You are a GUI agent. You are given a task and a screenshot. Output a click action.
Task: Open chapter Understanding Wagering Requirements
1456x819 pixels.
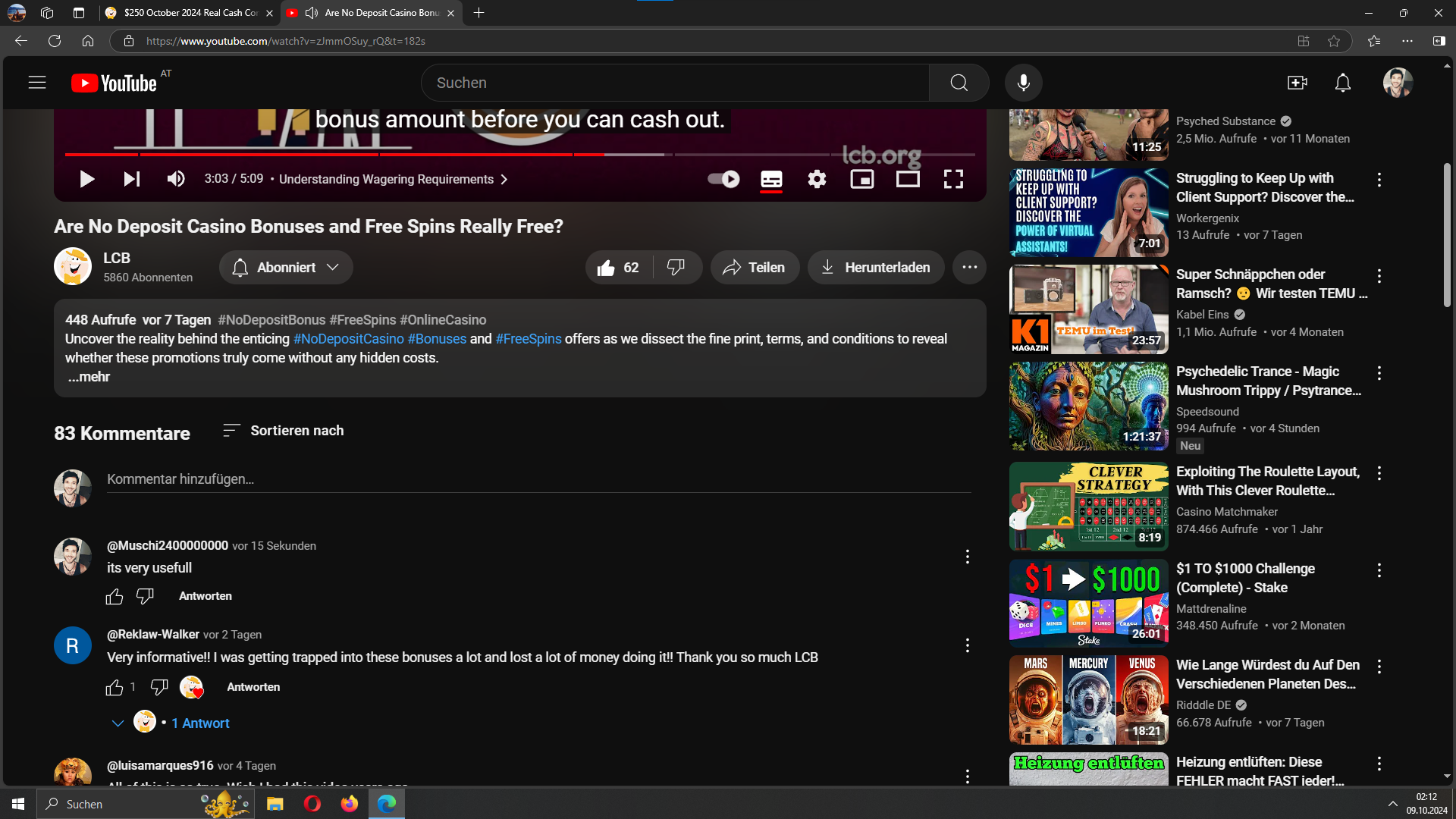394,179
